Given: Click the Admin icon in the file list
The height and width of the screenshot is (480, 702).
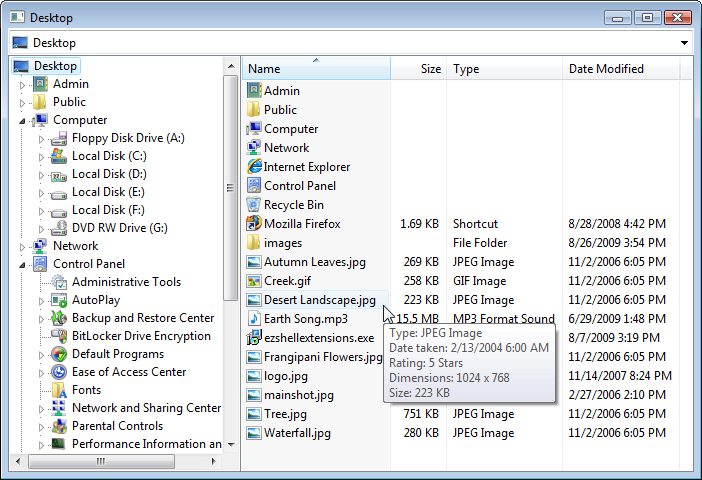Looking at the screenshot, I should [254, 90].
